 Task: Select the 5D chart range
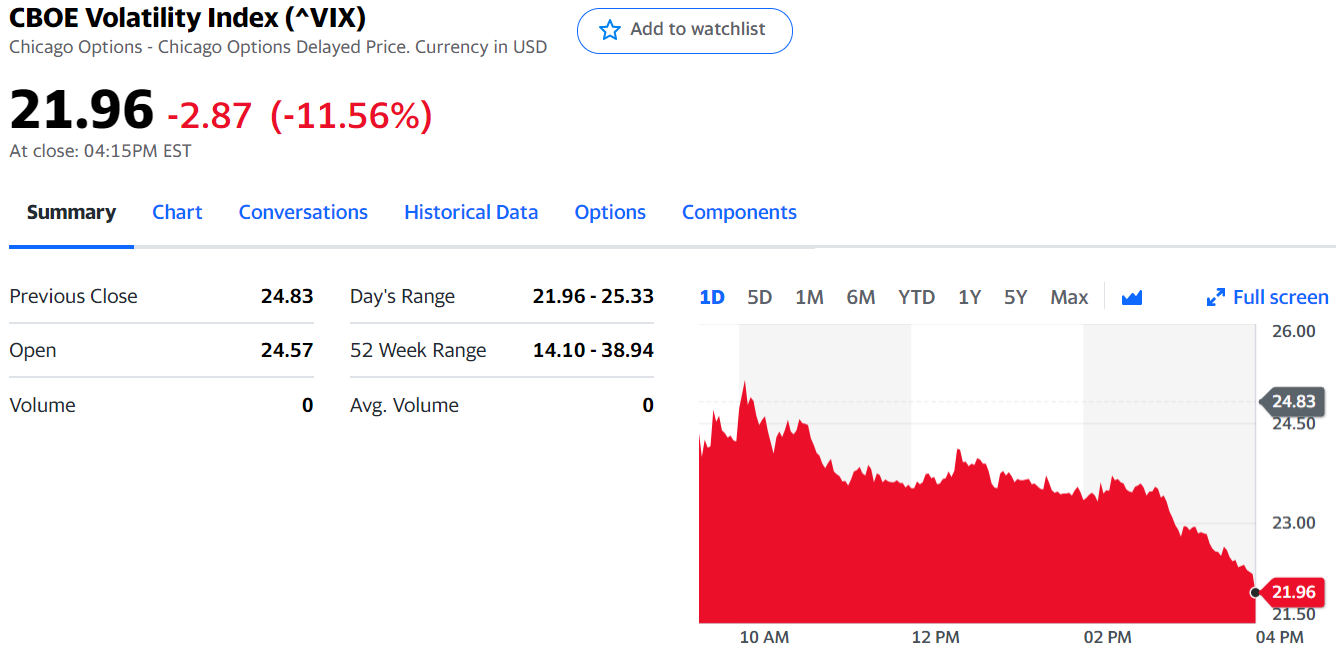coord(760,297)
